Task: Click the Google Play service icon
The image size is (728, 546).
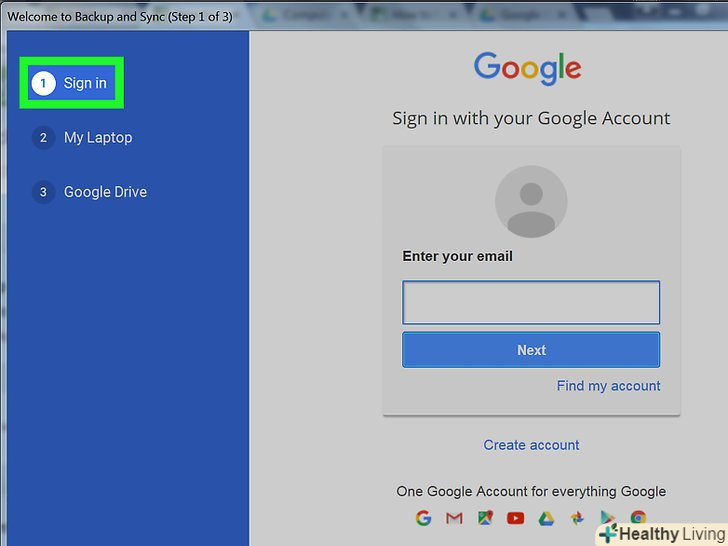Action: pyautogui.click(x=607, y=518)
